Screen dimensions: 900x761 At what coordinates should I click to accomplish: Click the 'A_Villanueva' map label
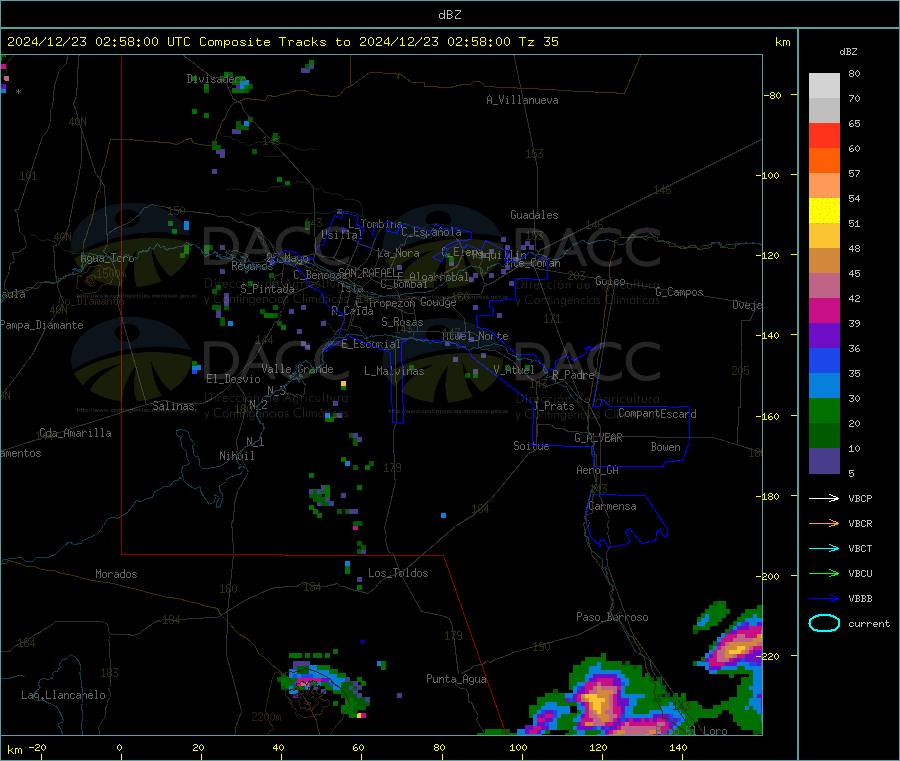coord(522,100)
